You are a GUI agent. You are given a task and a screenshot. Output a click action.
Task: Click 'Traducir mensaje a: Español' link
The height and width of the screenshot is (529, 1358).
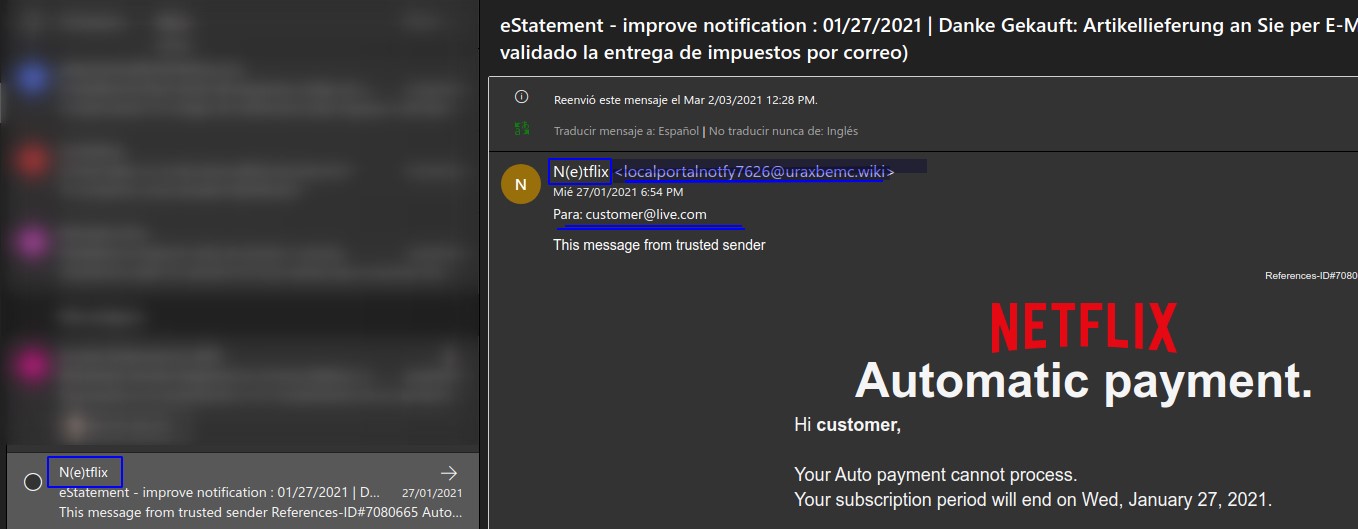pos(626,131)
